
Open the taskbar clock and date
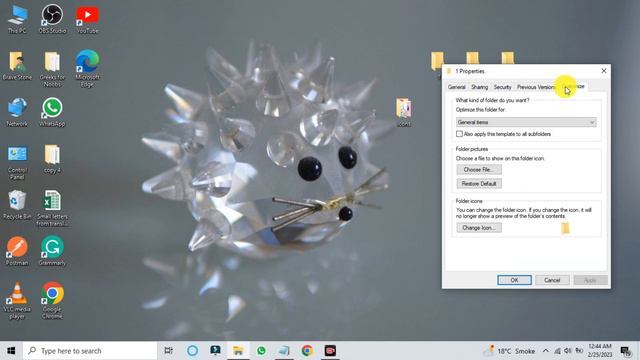tap(600, 351)
